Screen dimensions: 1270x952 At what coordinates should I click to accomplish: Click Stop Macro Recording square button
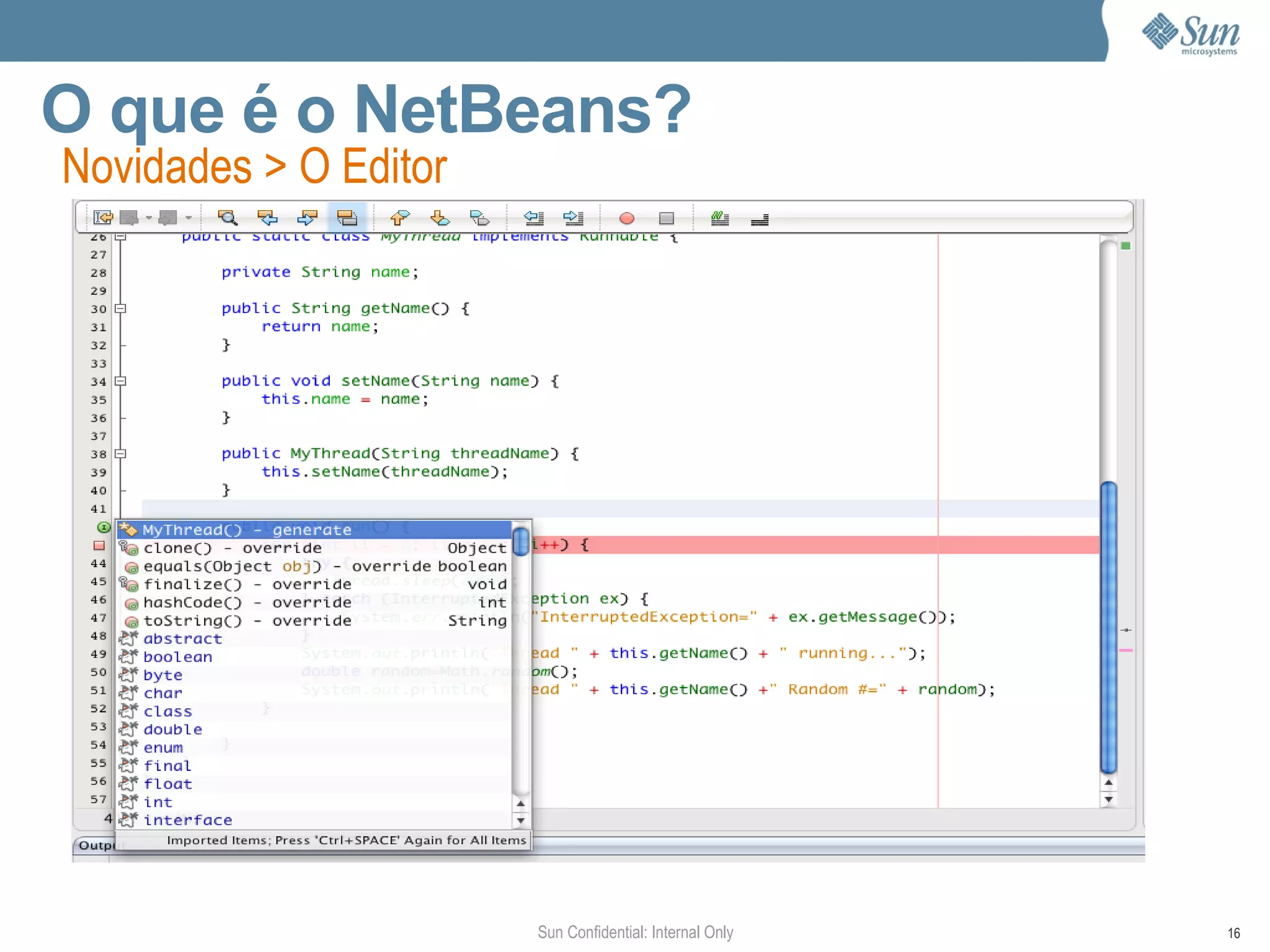pos(667,218)
